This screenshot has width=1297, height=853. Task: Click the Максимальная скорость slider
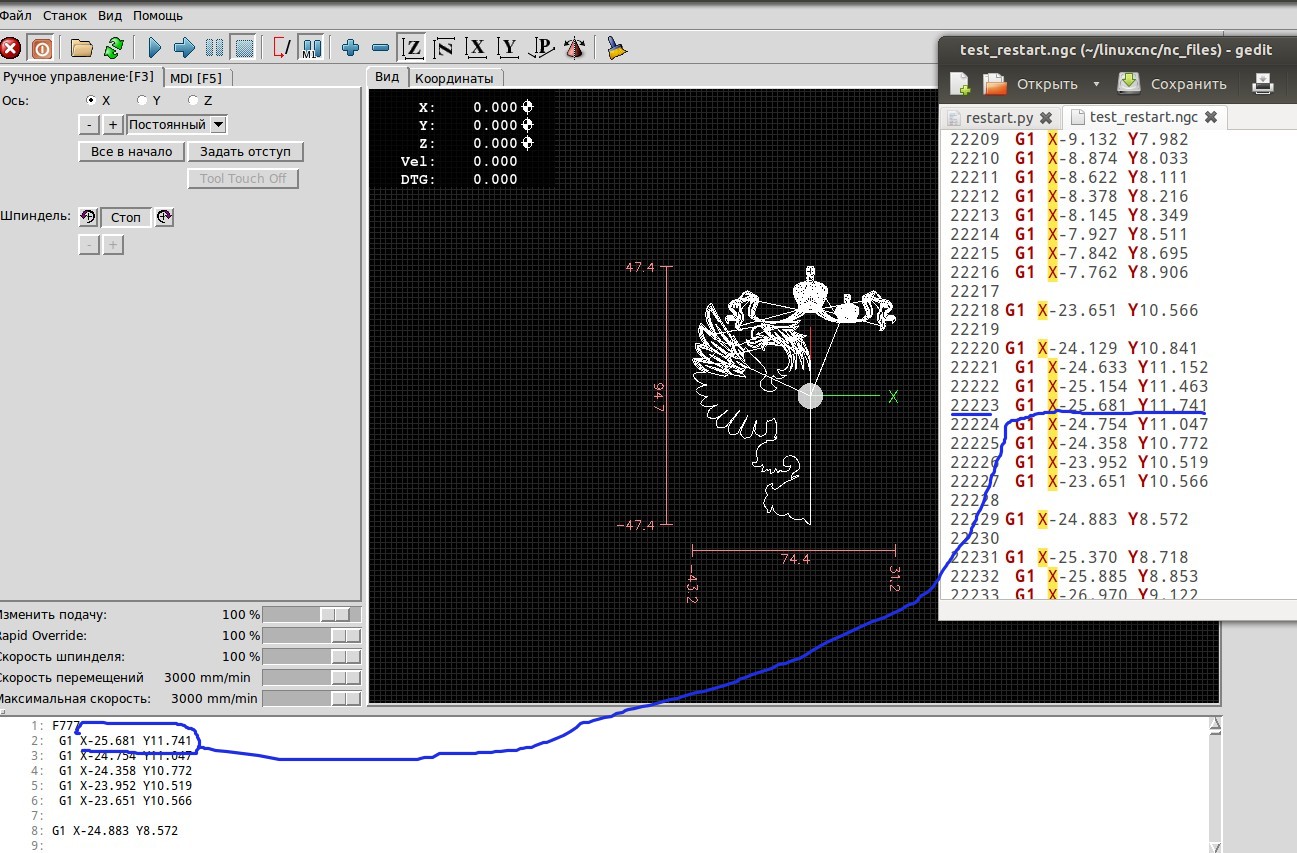coord(311,699)
